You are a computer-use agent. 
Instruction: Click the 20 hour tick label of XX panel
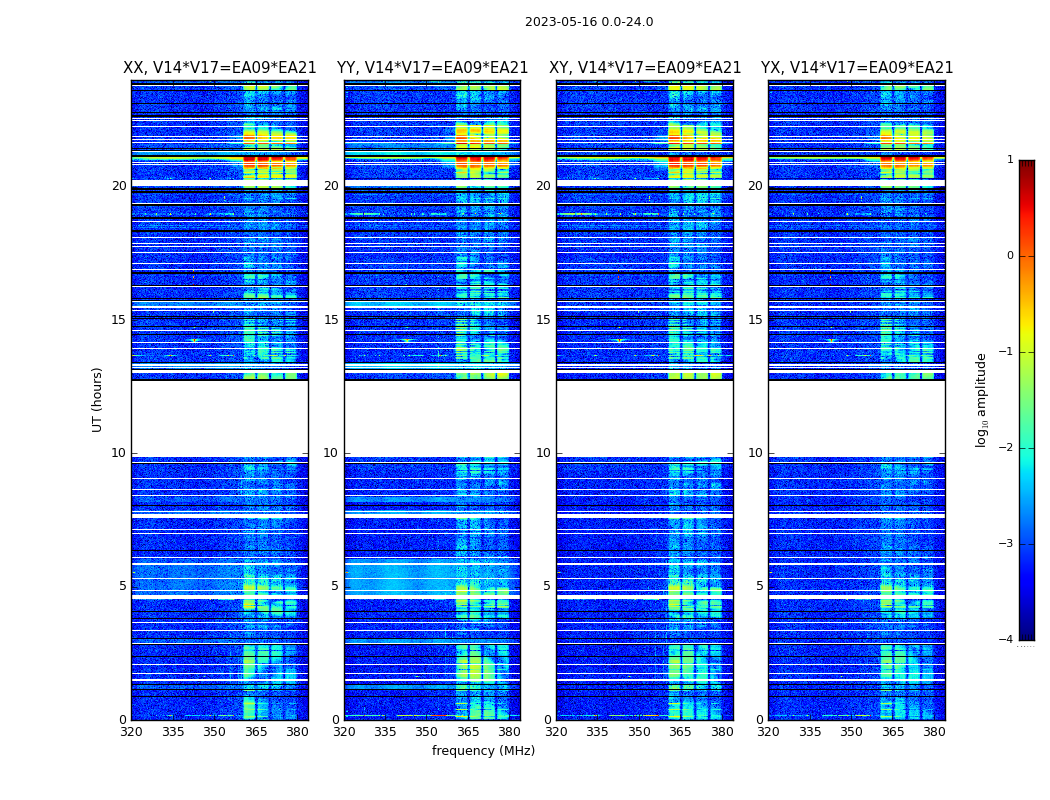pyautogui.click(x=119, y=185)
